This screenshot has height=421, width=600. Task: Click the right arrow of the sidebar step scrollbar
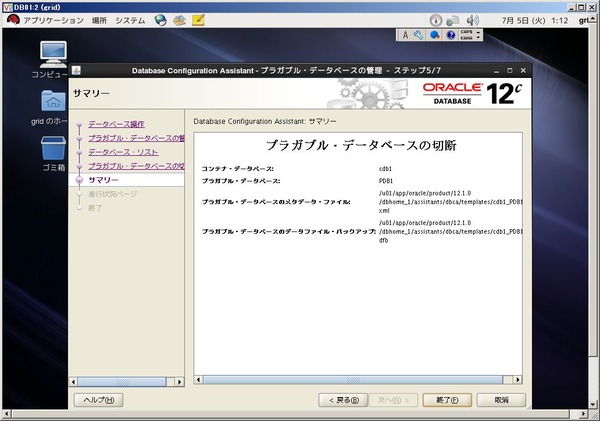(179, 382)
